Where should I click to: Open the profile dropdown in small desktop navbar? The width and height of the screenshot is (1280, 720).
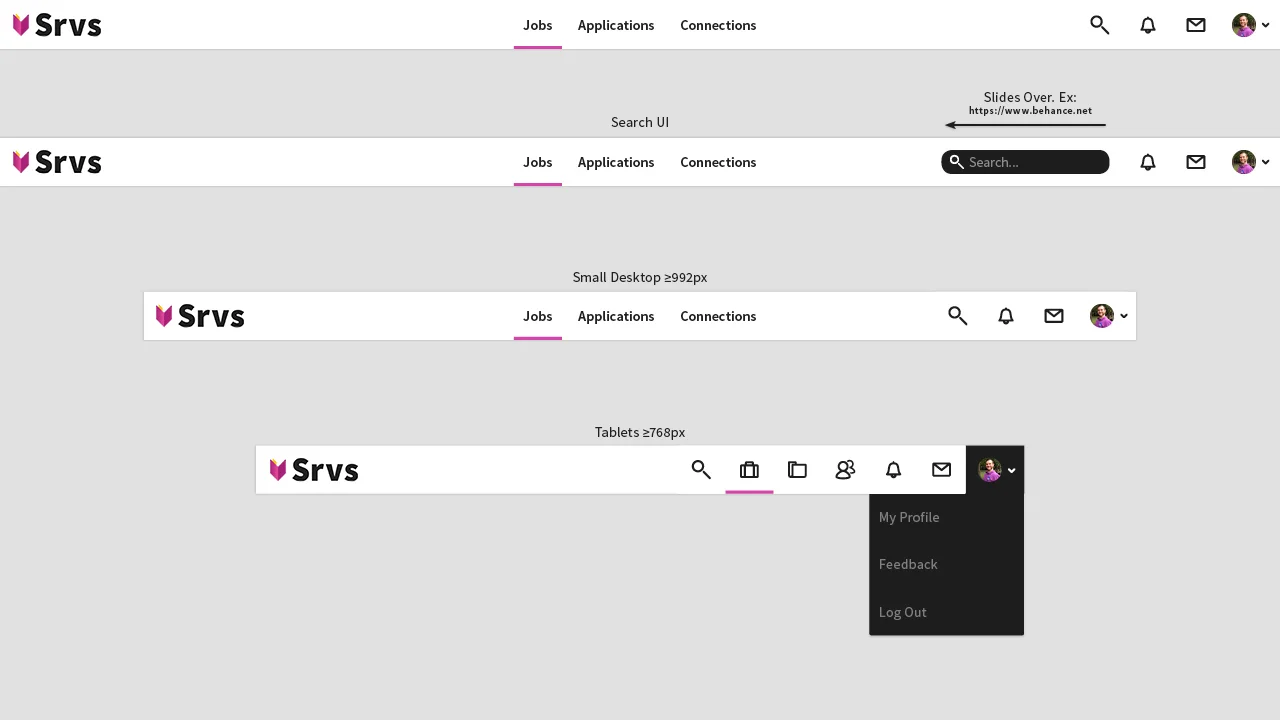[1110, 316]
